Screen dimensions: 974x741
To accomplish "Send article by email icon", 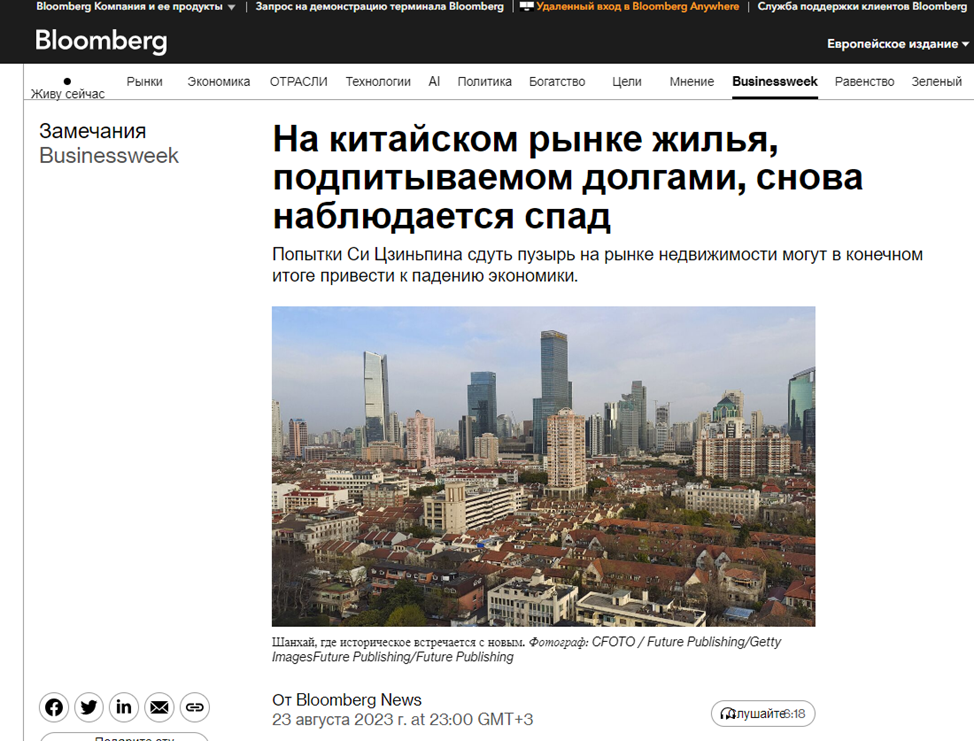I will tap(160, 707).
